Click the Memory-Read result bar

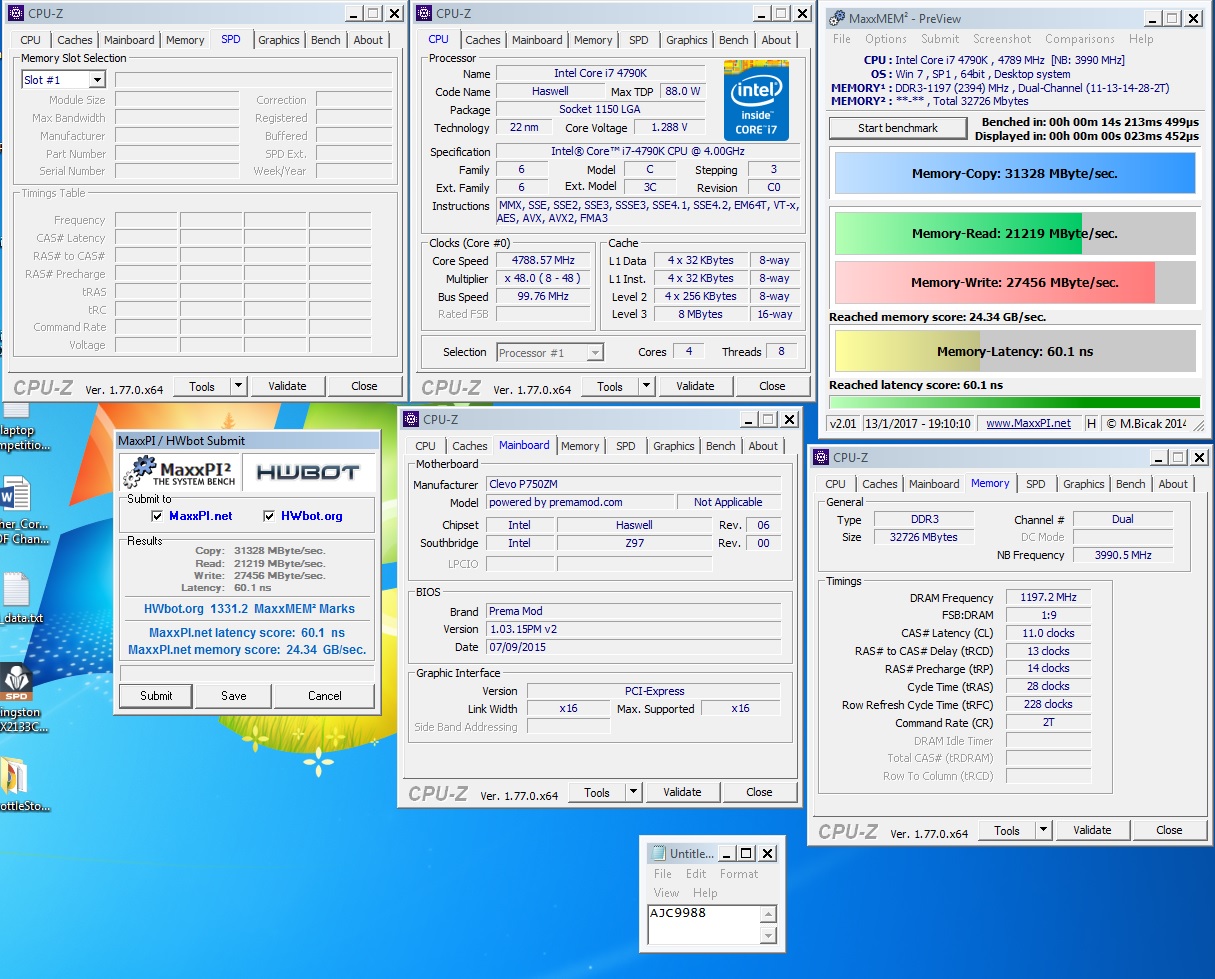pyautogui.click(x=1014, y=233)
